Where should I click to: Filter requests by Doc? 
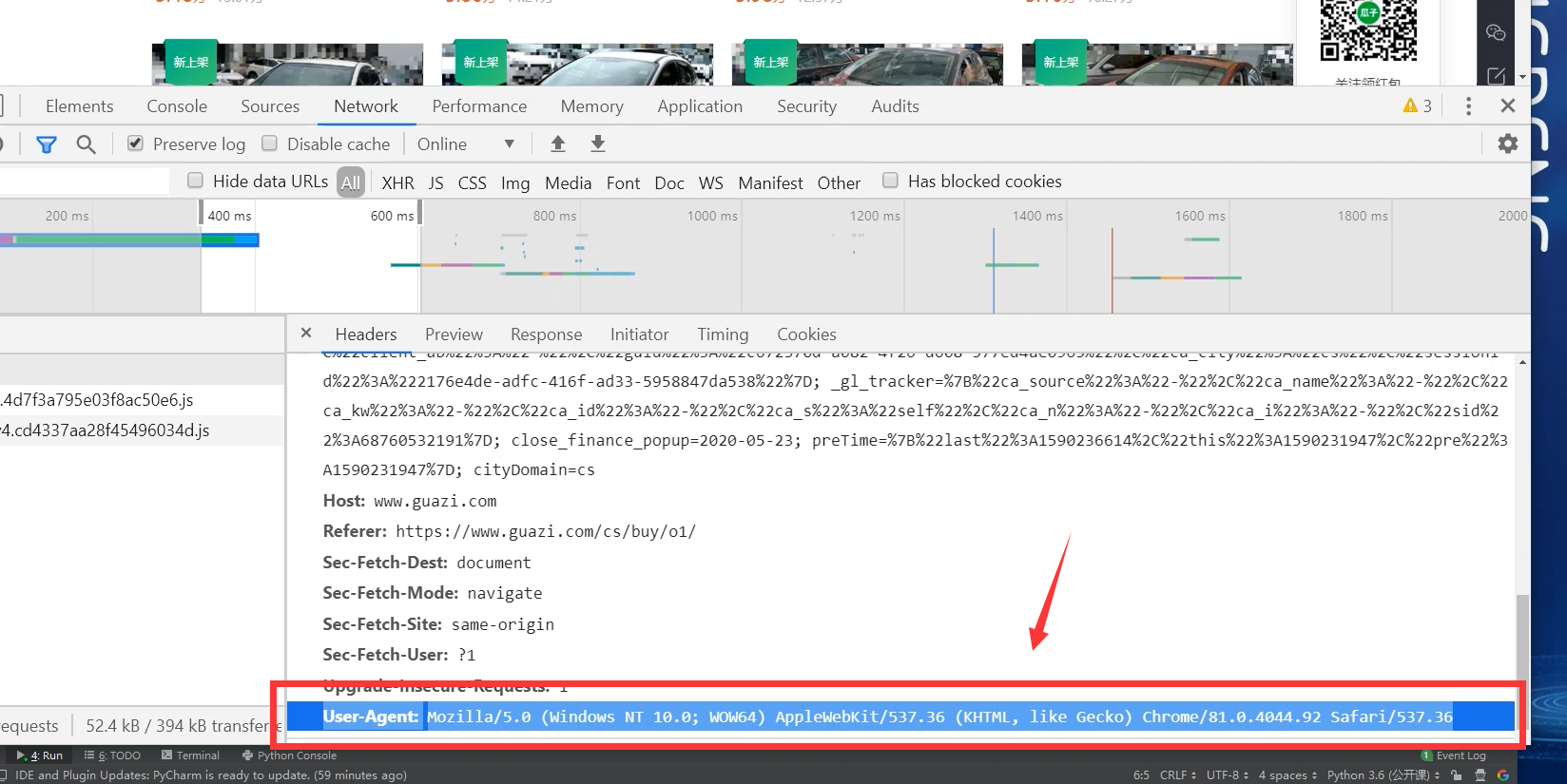click(x=668, y=182)
